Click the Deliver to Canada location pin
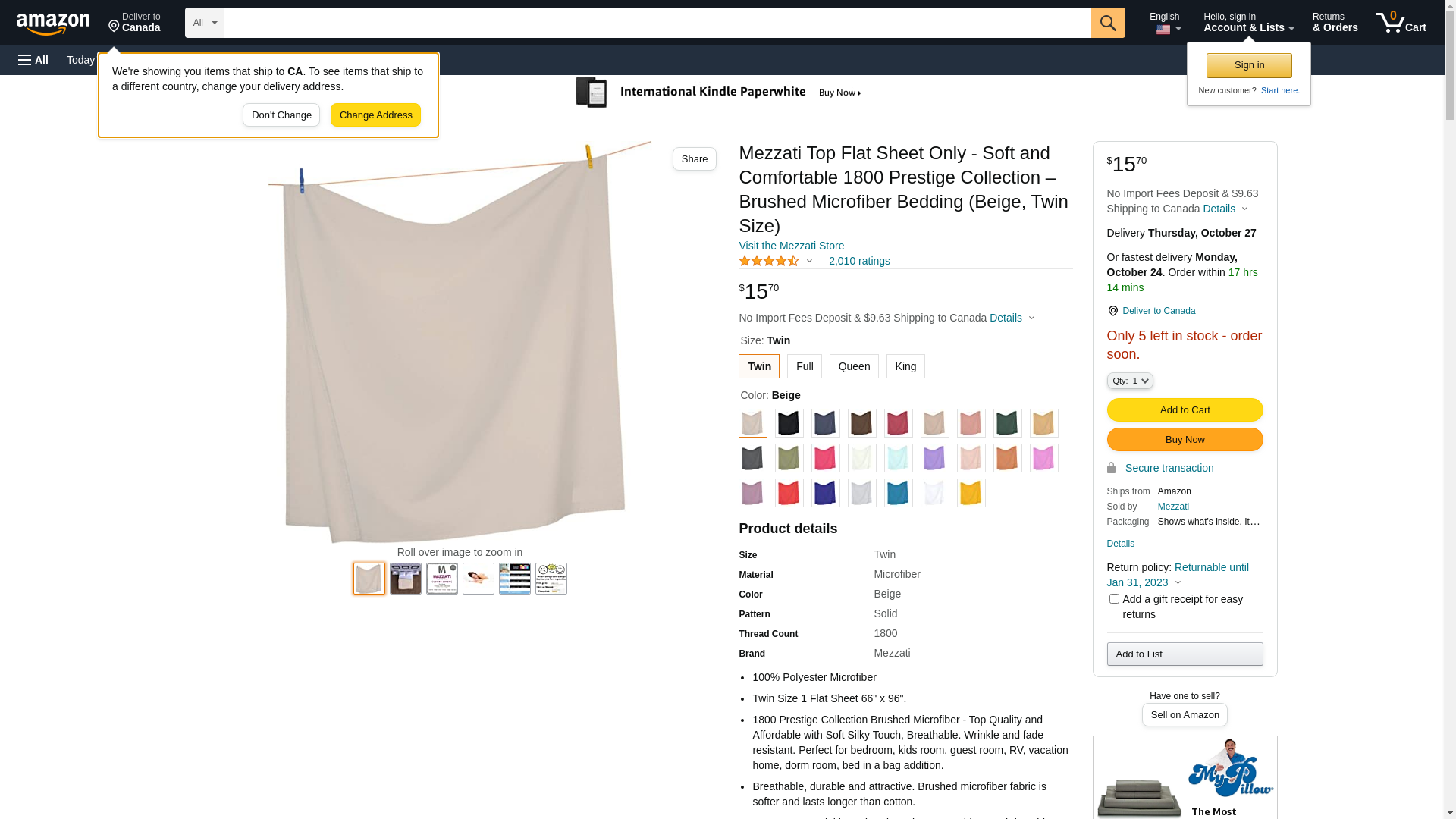Viewport: 1456px width, 819px height. tap(134, 23)
